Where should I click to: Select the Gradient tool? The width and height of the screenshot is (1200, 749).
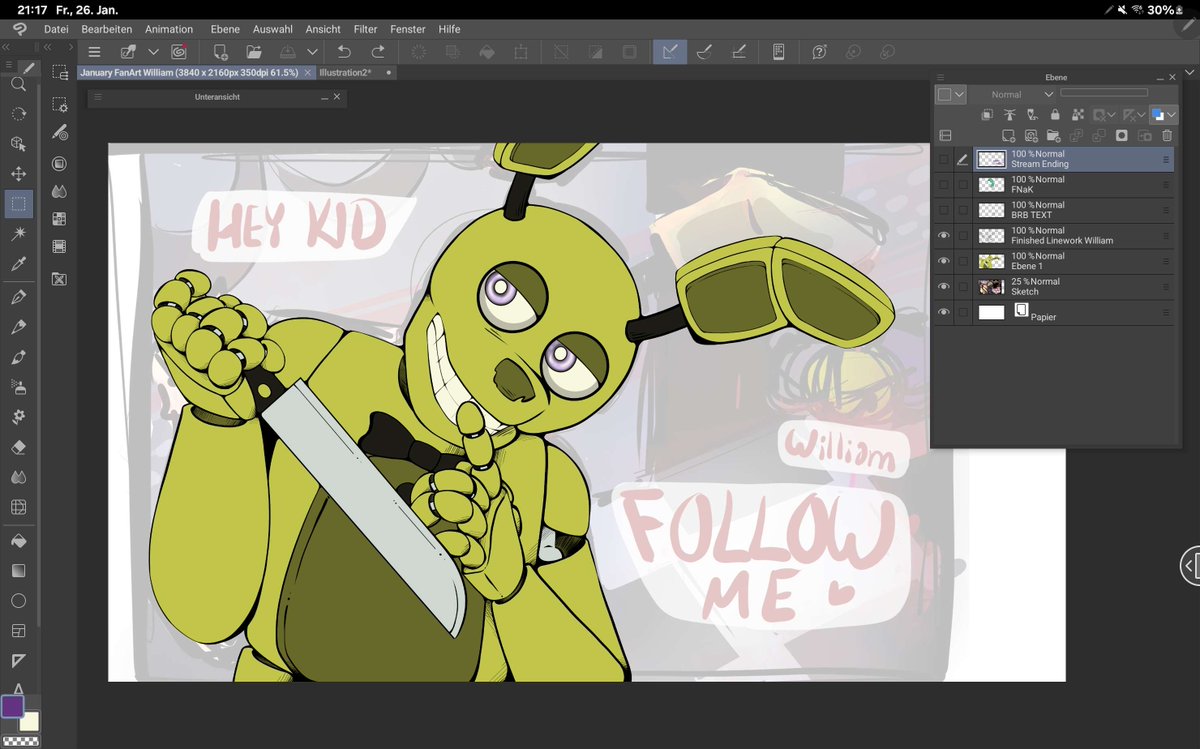pos(18,568)
